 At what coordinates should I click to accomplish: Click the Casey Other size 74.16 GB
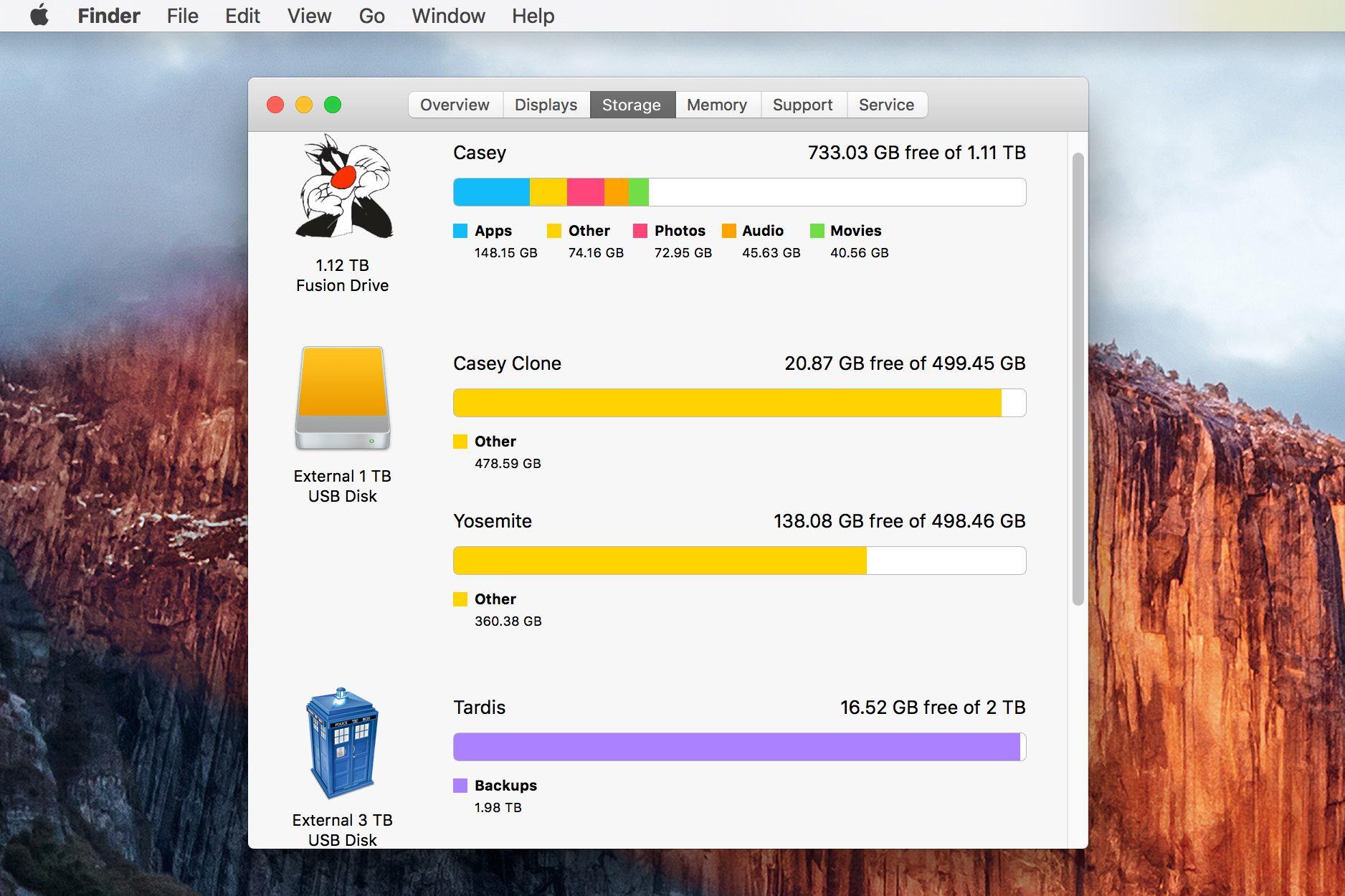[x=596, y=253]
